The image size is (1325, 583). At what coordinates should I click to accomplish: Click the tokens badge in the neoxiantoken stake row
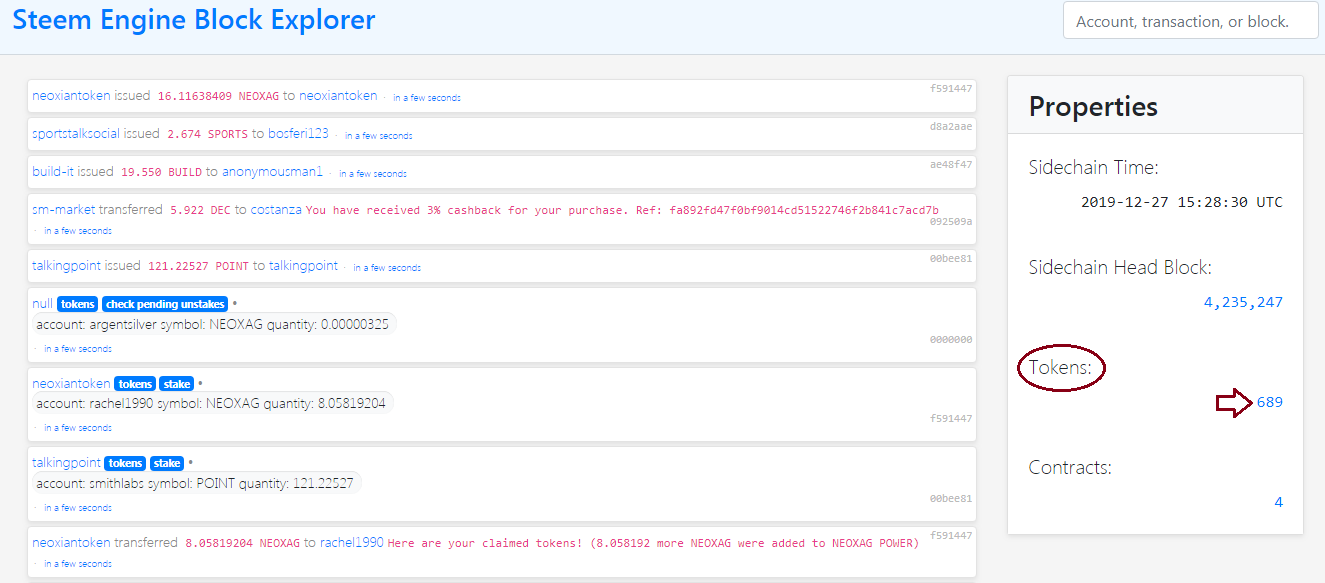click(135, 383)
